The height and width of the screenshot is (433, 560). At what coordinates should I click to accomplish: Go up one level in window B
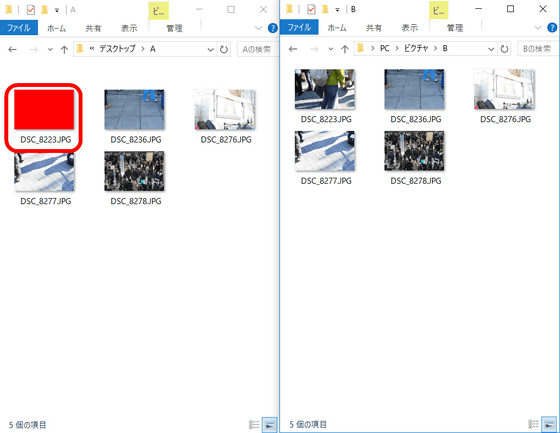[x=345, y=49]
